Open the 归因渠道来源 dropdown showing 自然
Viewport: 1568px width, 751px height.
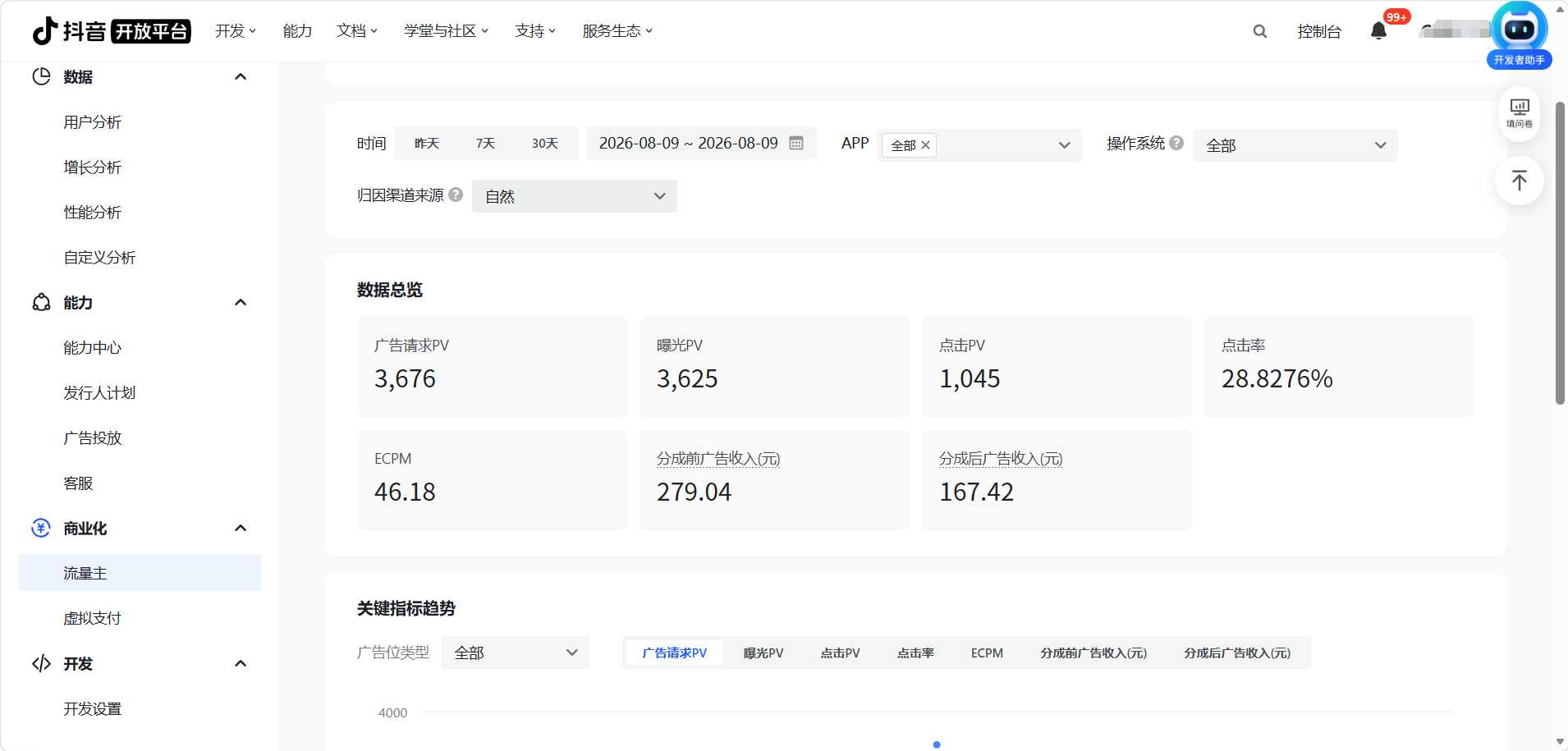point(575,196)
